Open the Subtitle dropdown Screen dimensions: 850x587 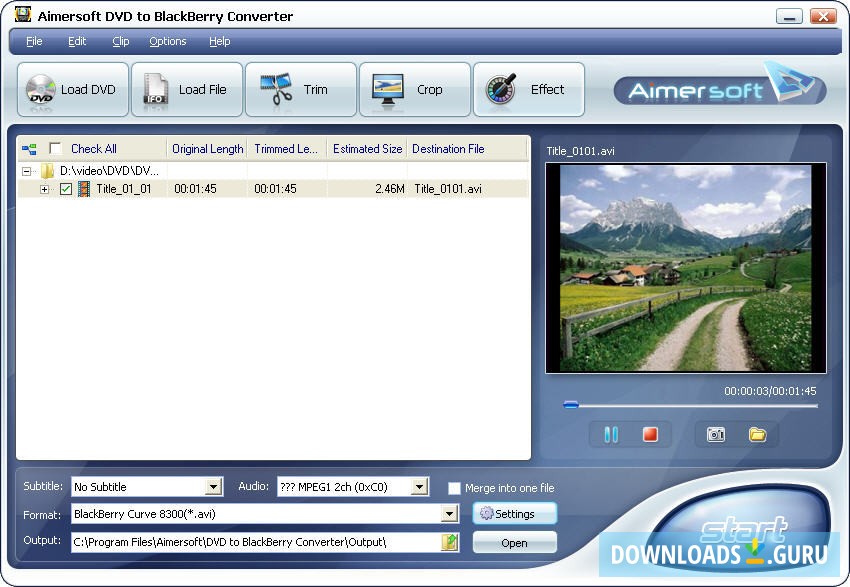pos(214,487)
